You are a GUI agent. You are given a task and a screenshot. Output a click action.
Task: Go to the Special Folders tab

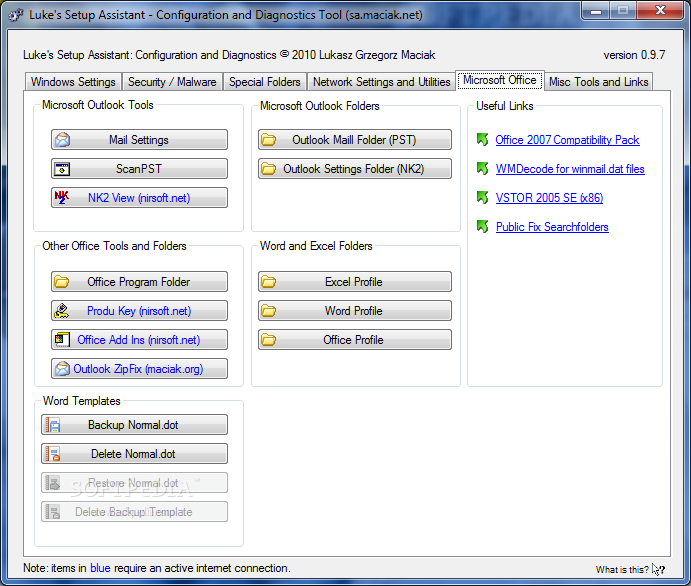pyautogui.click(x=264, y=82)
